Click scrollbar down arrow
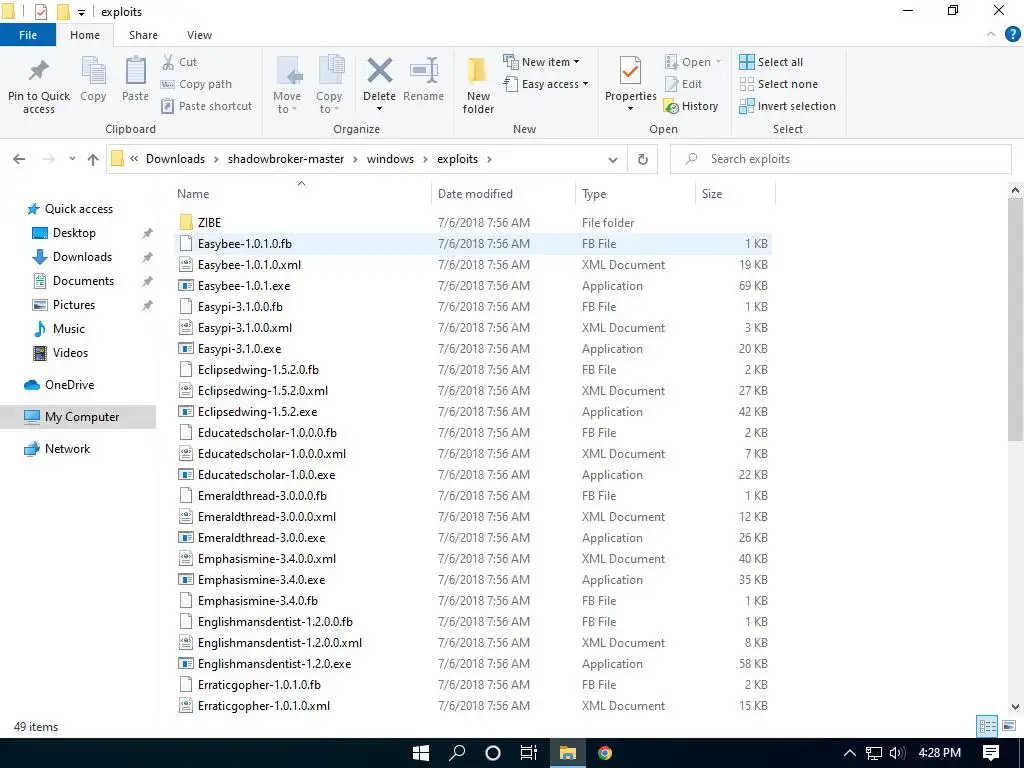Viewport: 1024px width, 768px height. (1015, 707)
